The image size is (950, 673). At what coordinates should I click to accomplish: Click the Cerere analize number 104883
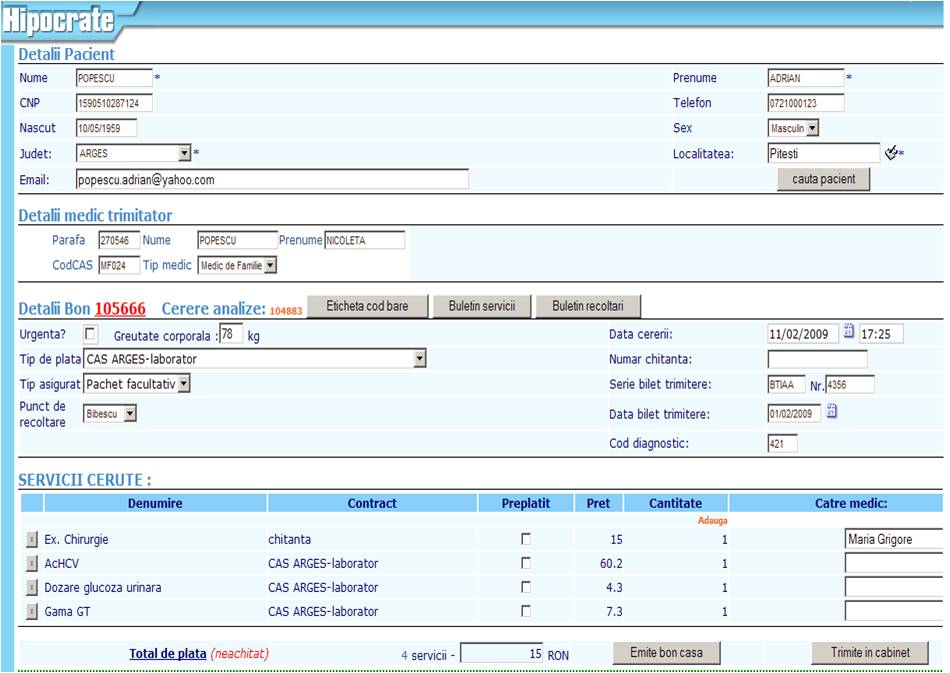point(286,311)
